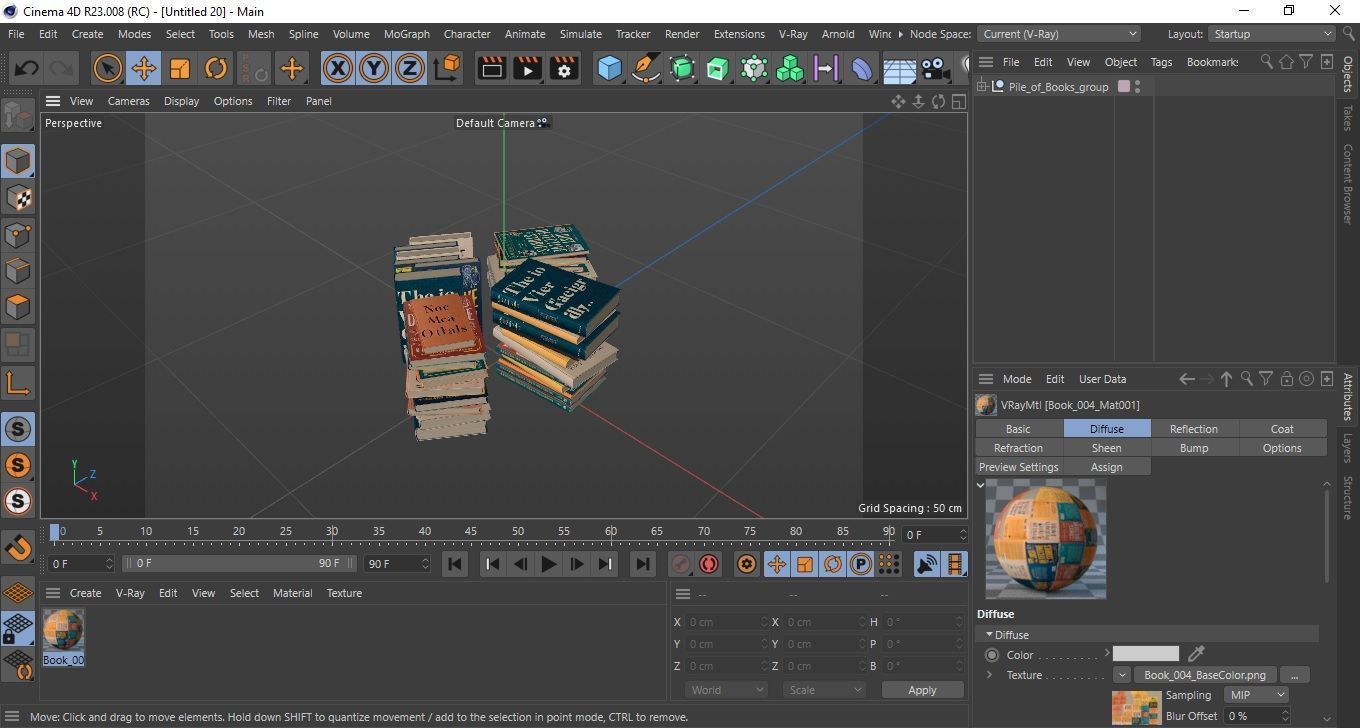Switch to Texture mode checkerboard icon
1360x728 pixels.
(x=18, y=198)
